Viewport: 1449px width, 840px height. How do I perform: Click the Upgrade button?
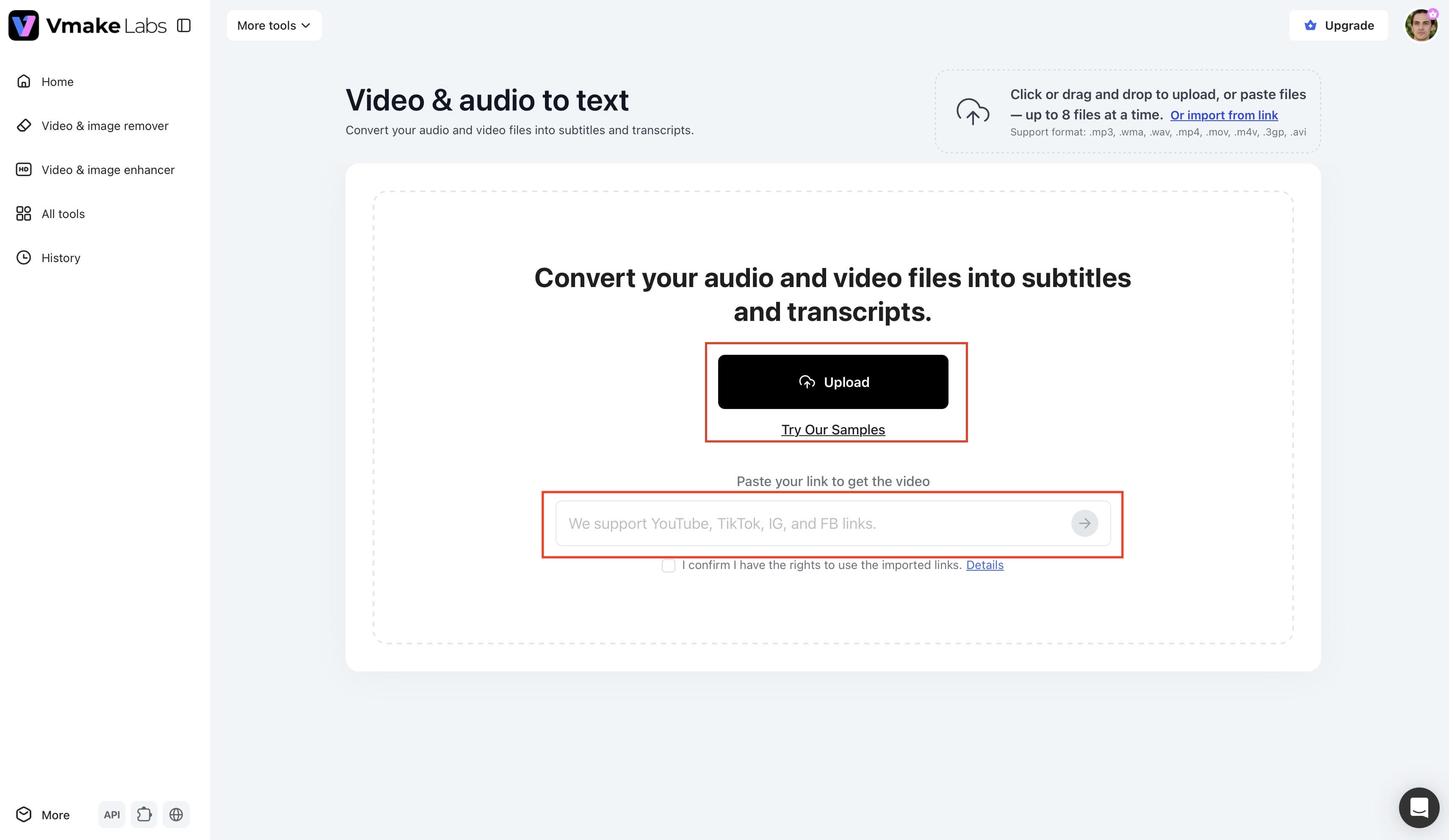coord(1338,25)
